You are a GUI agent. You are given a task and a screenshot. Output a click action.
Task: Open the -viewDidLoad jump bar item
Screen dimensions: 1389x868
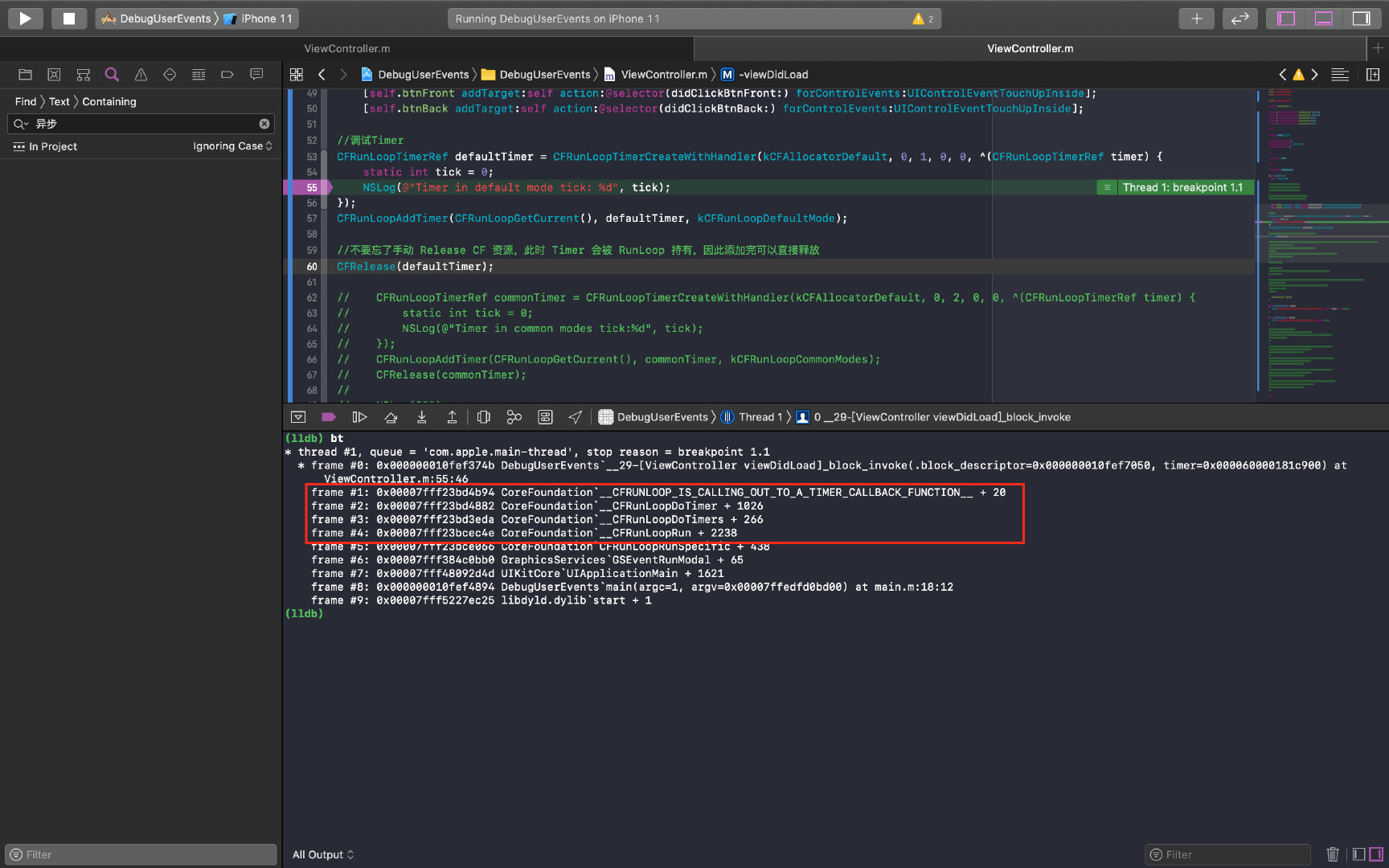point(765,75)
